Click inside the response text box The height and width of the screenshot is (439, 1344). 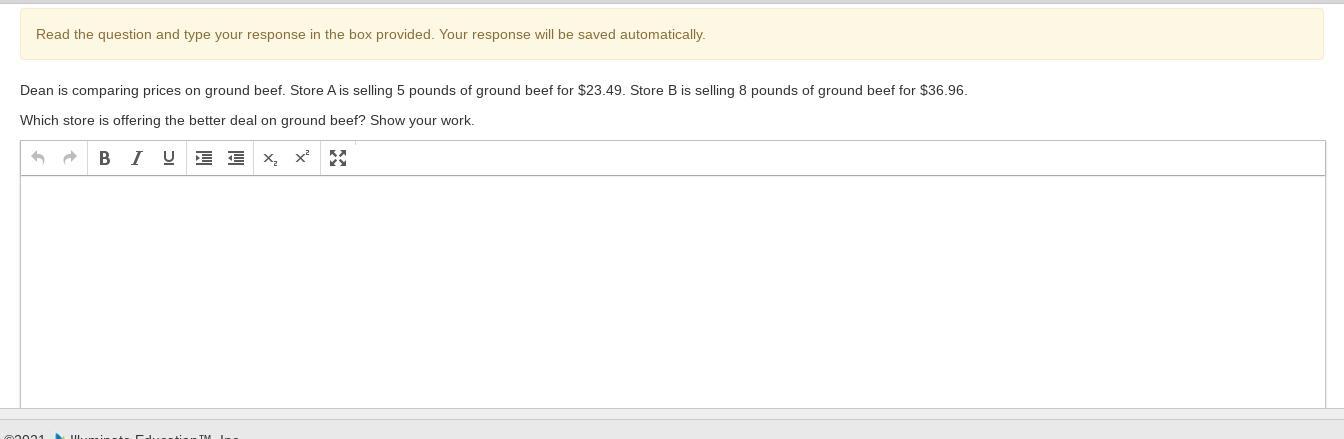[672, 290]
